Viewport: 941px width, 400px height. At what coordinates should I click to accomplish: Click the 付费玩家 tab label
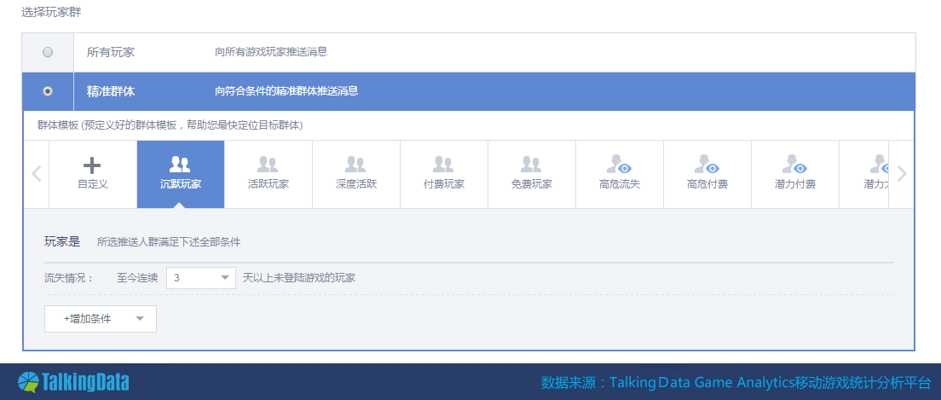[x=443, y=184]
